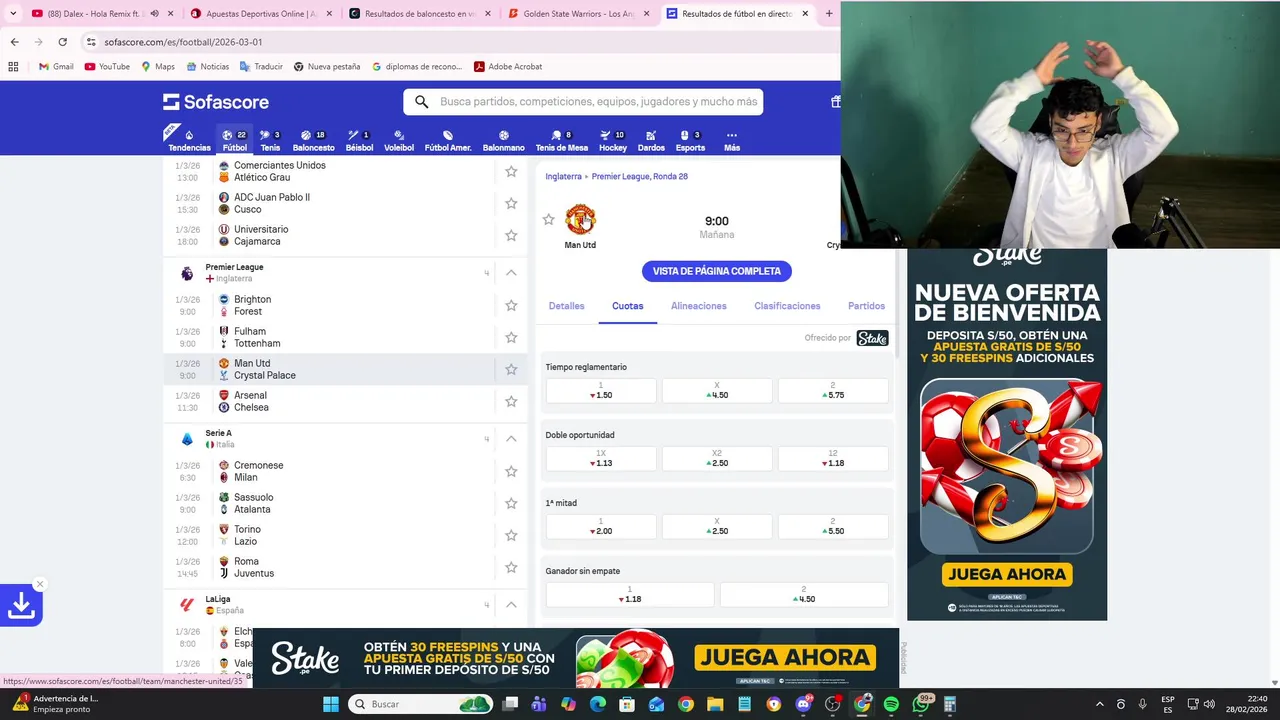Click the Inglaterra breadcrumb link
Viewport: 1280px width, 720px height.
[563, 176]
